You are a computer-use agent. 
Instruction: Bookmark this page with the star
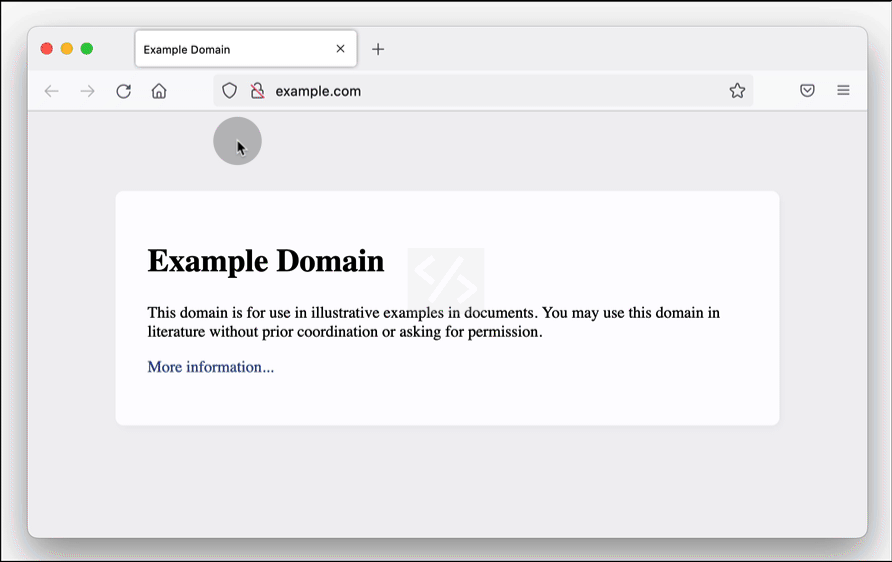(737, 90)
